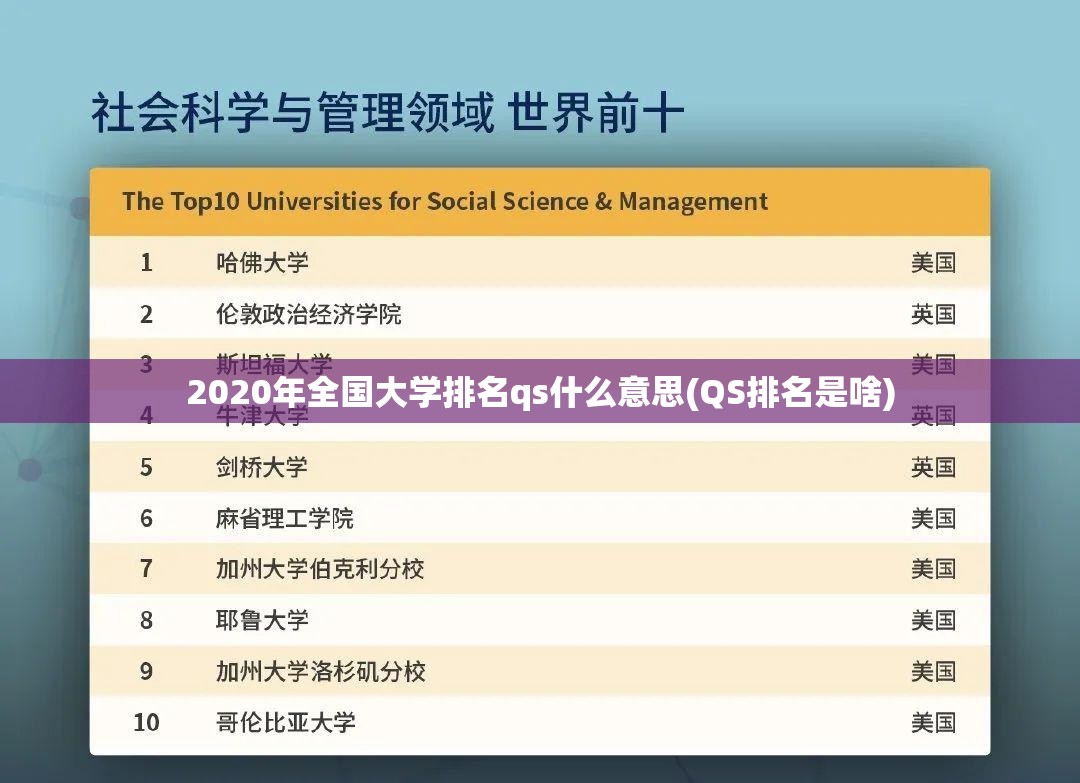This screenshot has width=1080, height=783.
Task: Click 美国 in the 耶鲁大学 row
Action: click(933, 620)
